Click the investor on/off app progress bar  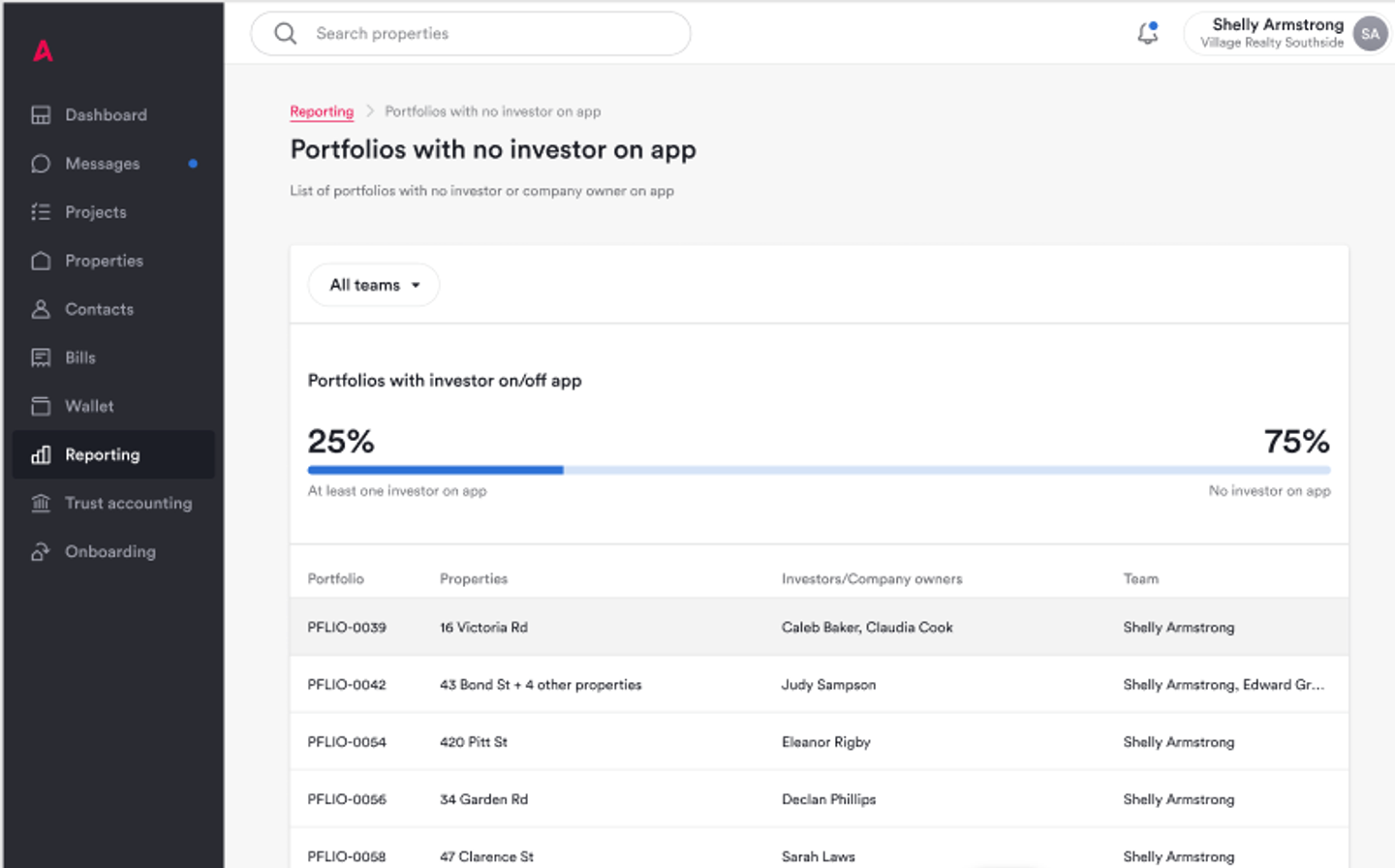819,470
